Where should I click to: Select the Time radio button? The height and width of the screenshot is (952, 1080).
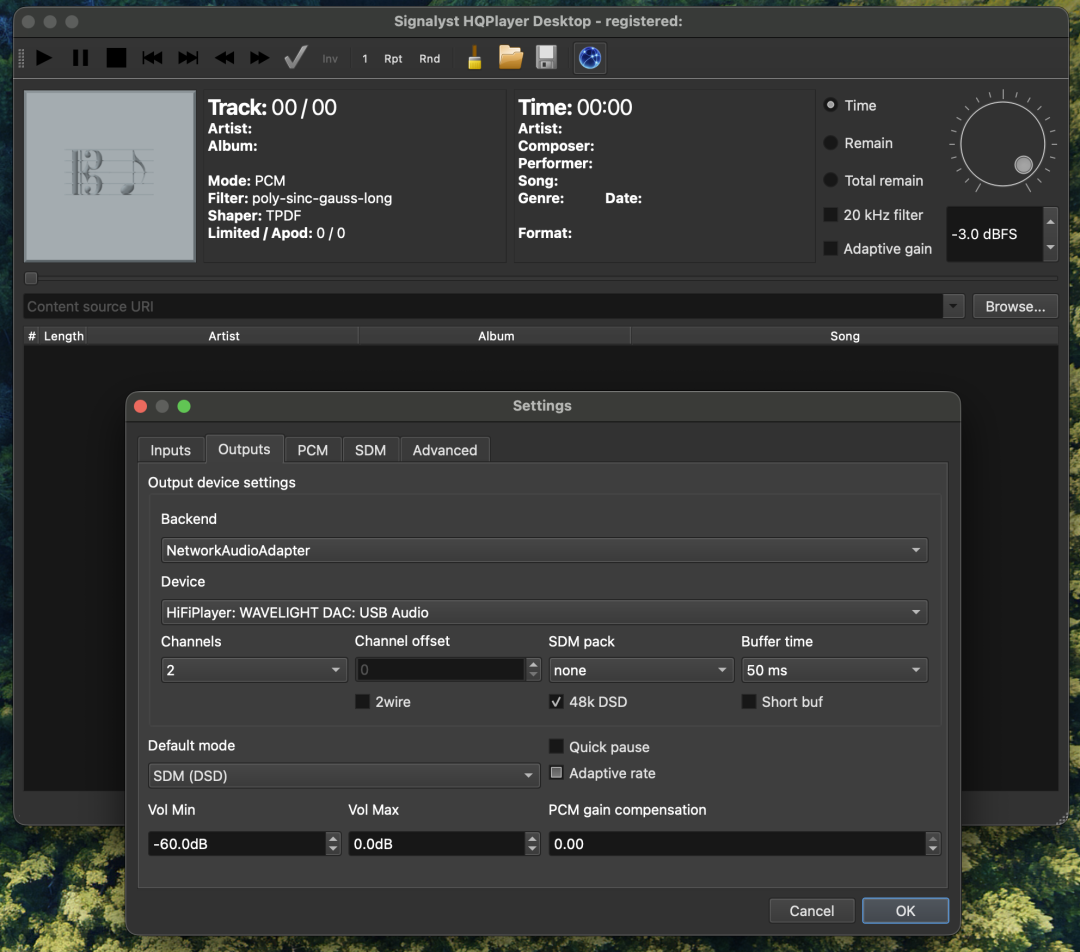(x=831, y=105)
